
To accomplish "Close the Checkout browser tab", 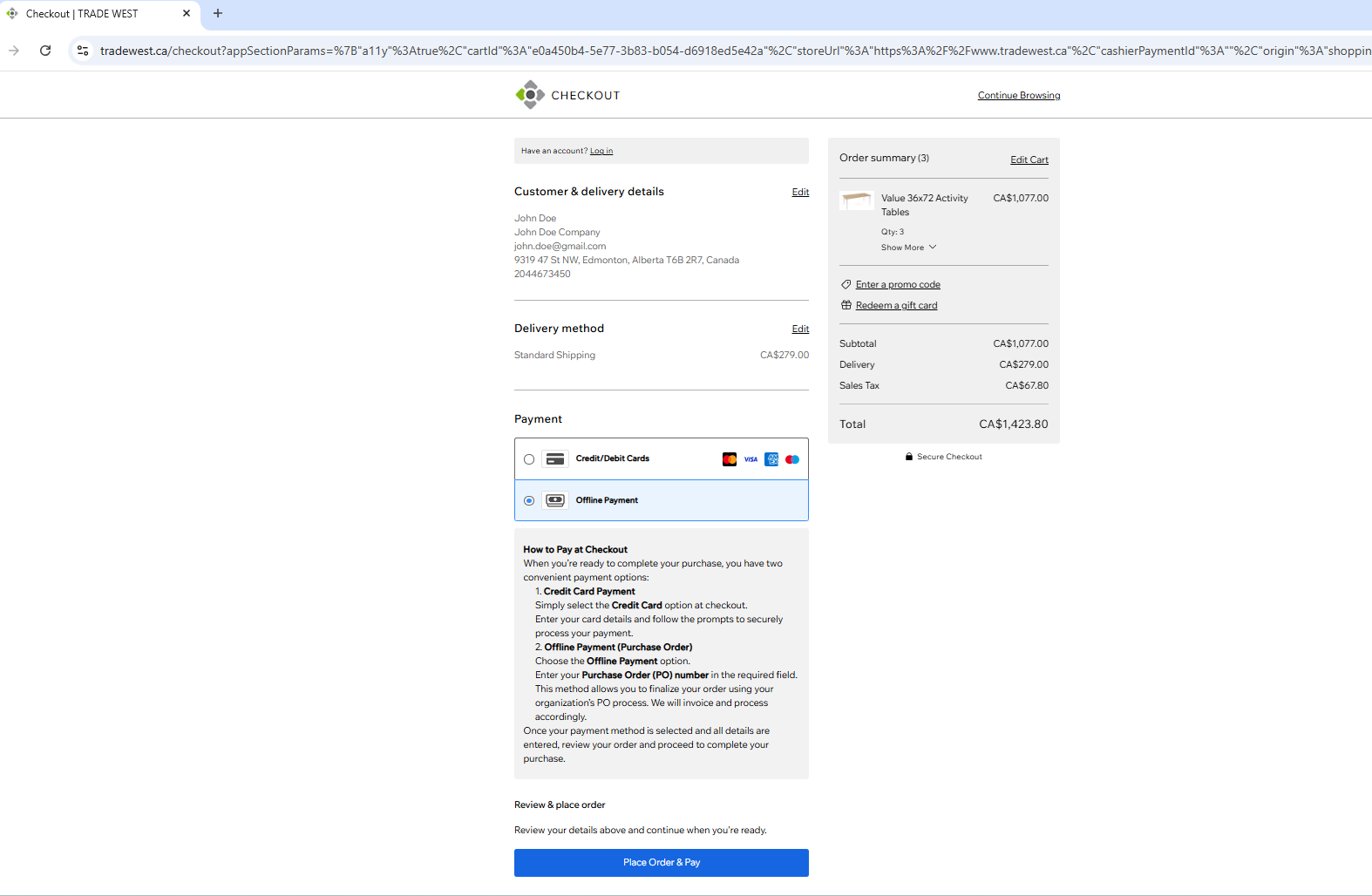I will pos(187,13).
